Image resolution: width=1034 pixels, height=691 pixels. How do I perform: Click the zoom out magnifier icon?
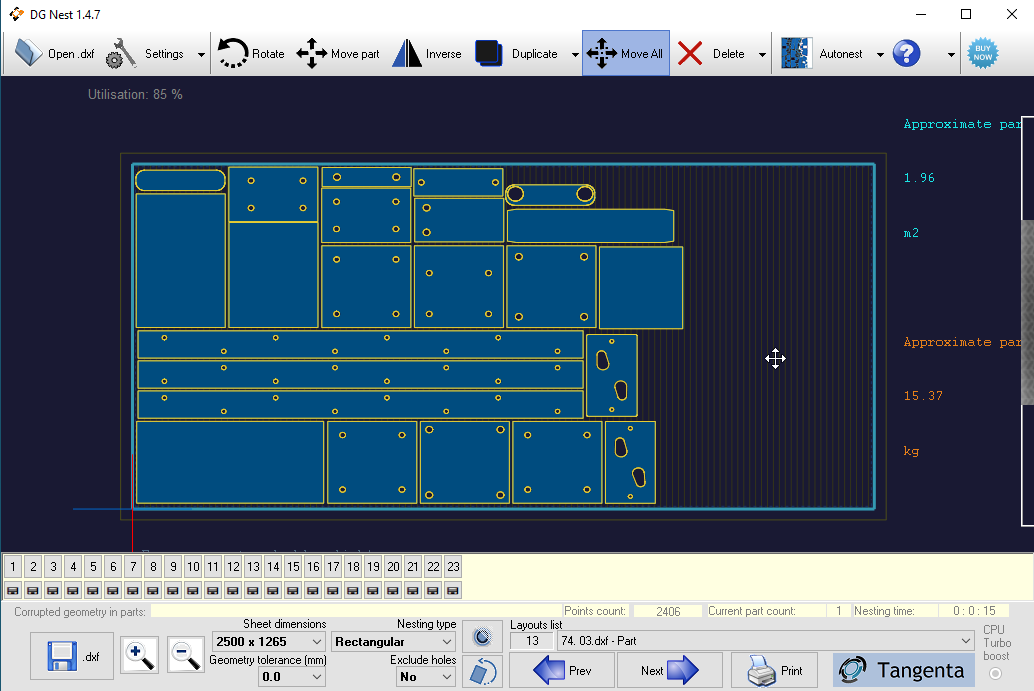(x=186, y=655)
